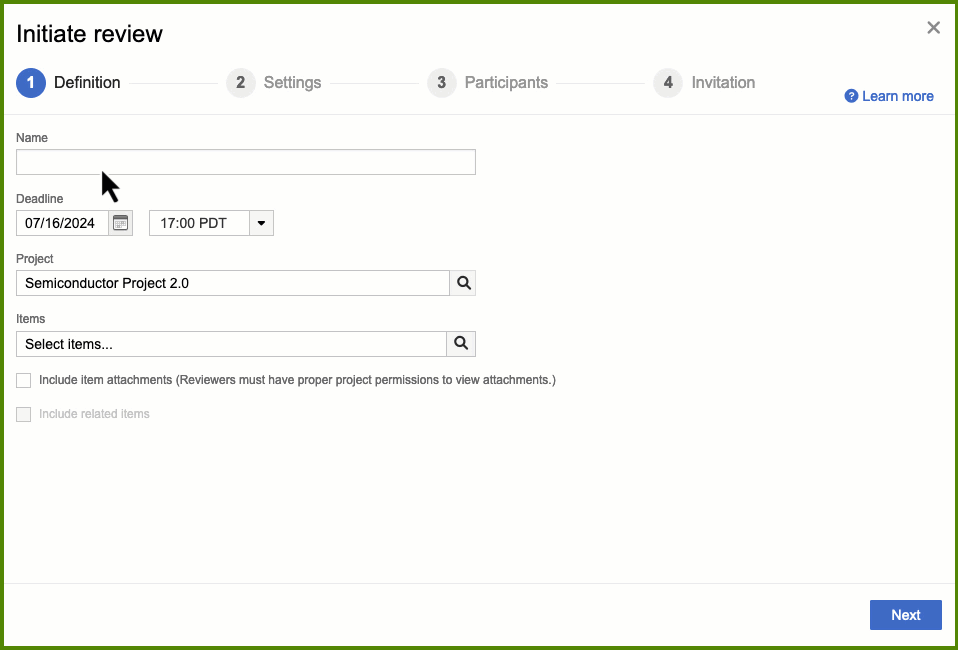Click the step 3 number circle

tap(441, 83)
